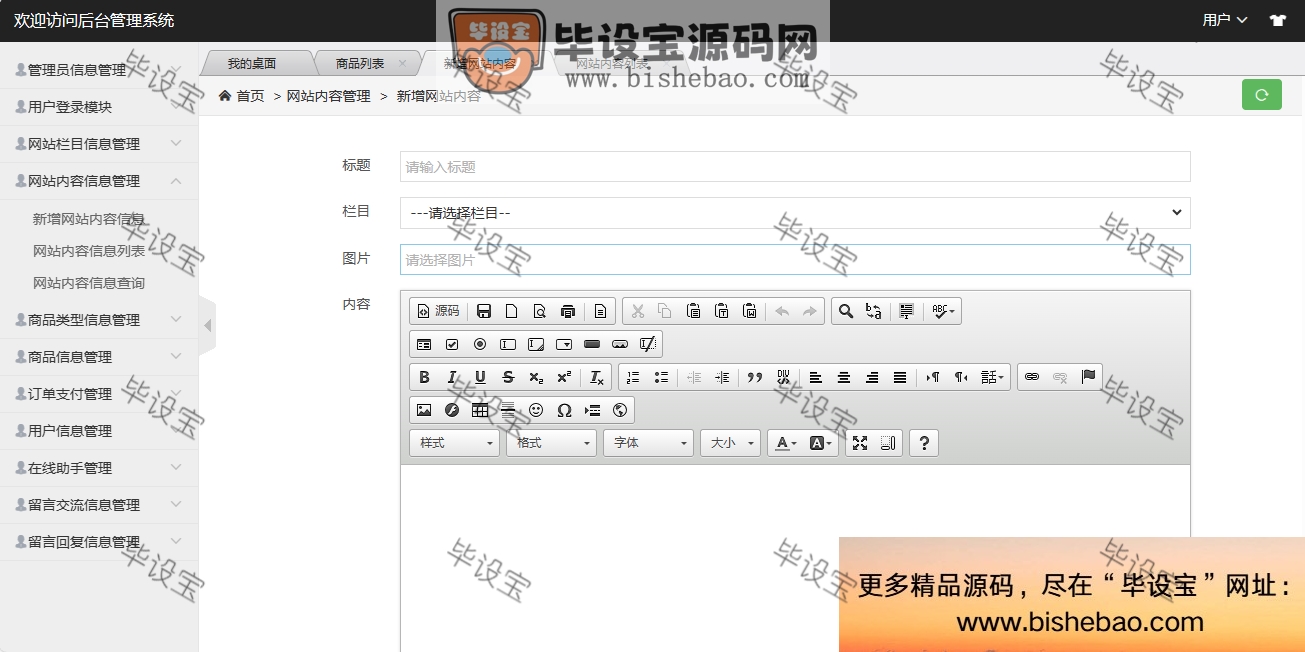Screen dimensions: 1305x652
Task: Click the Paste as plain text icon
Action: point(721,311)
